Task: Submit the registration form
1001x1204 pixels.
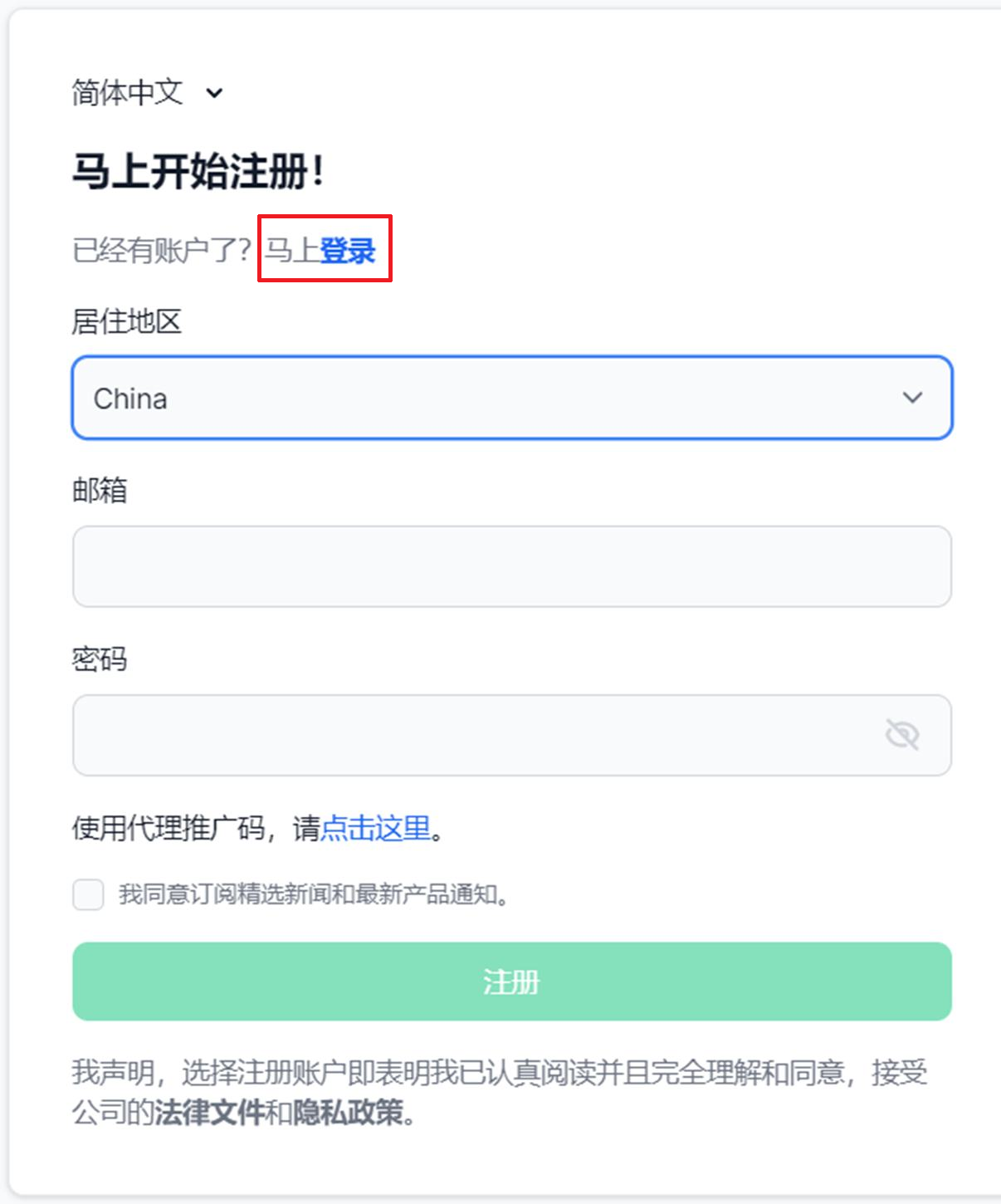Action: coord(512,981)
